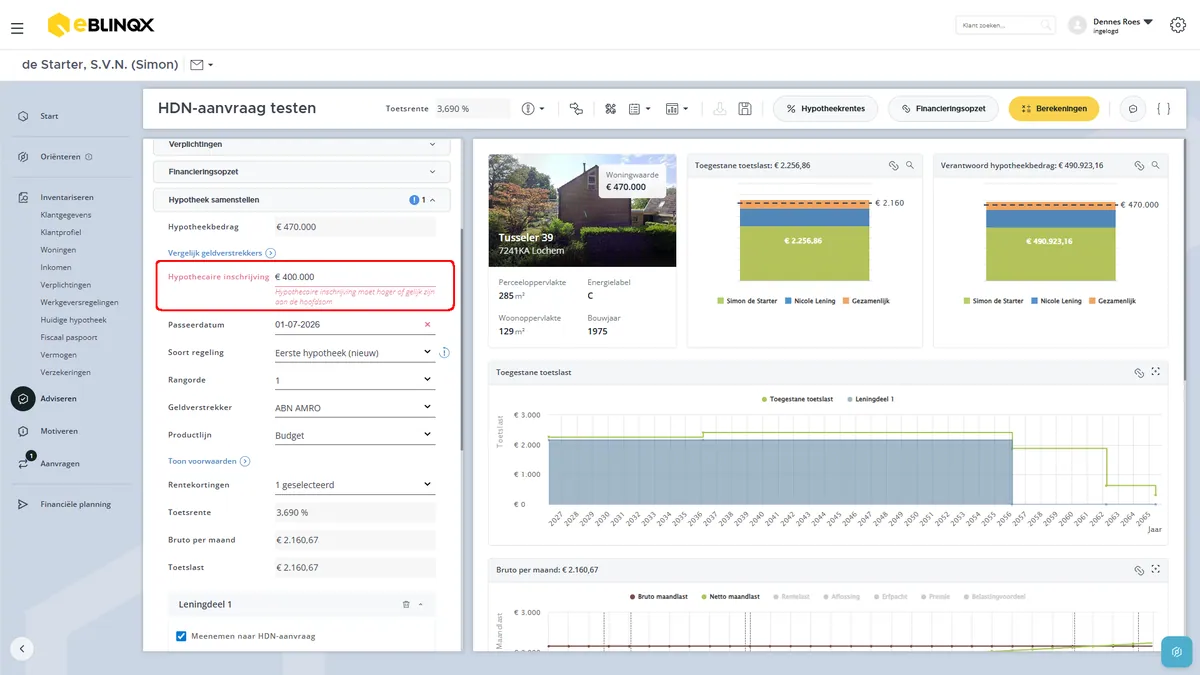Click the Hypothecaire inschrijving amount field
The width and height of the screenshot is (1200, 675).
point(355,277)
